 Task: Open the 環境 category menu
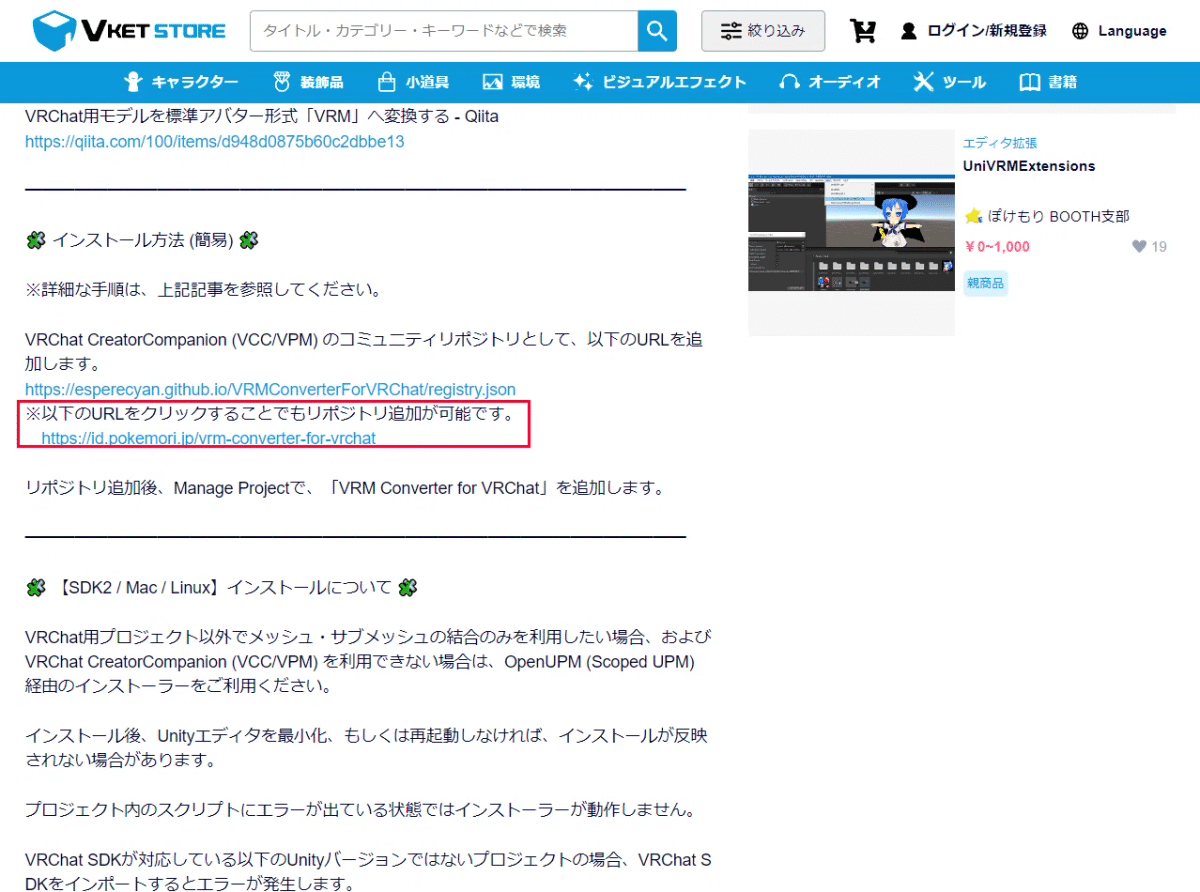coord(510,82)
